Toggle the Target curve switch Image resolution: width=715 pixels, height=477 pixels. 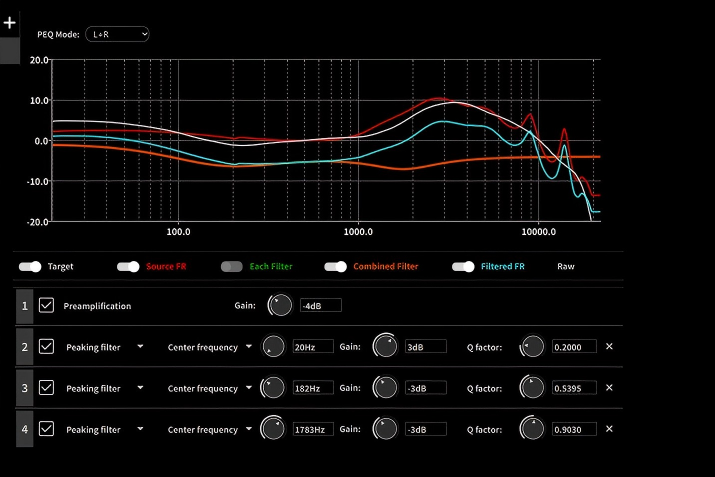click(31, 267)
